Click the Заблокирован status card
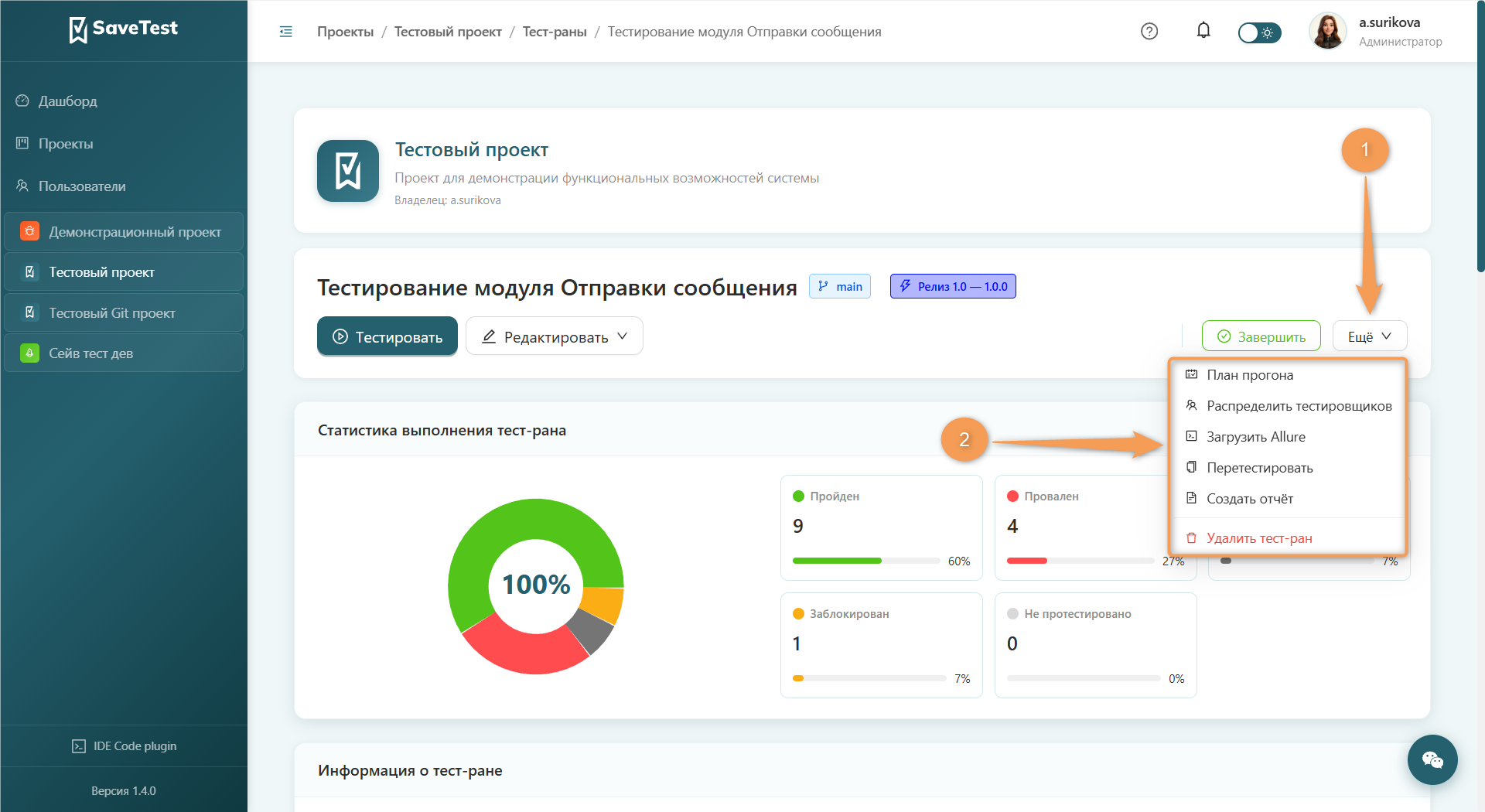1485x812 pixels. coord(882,645)
